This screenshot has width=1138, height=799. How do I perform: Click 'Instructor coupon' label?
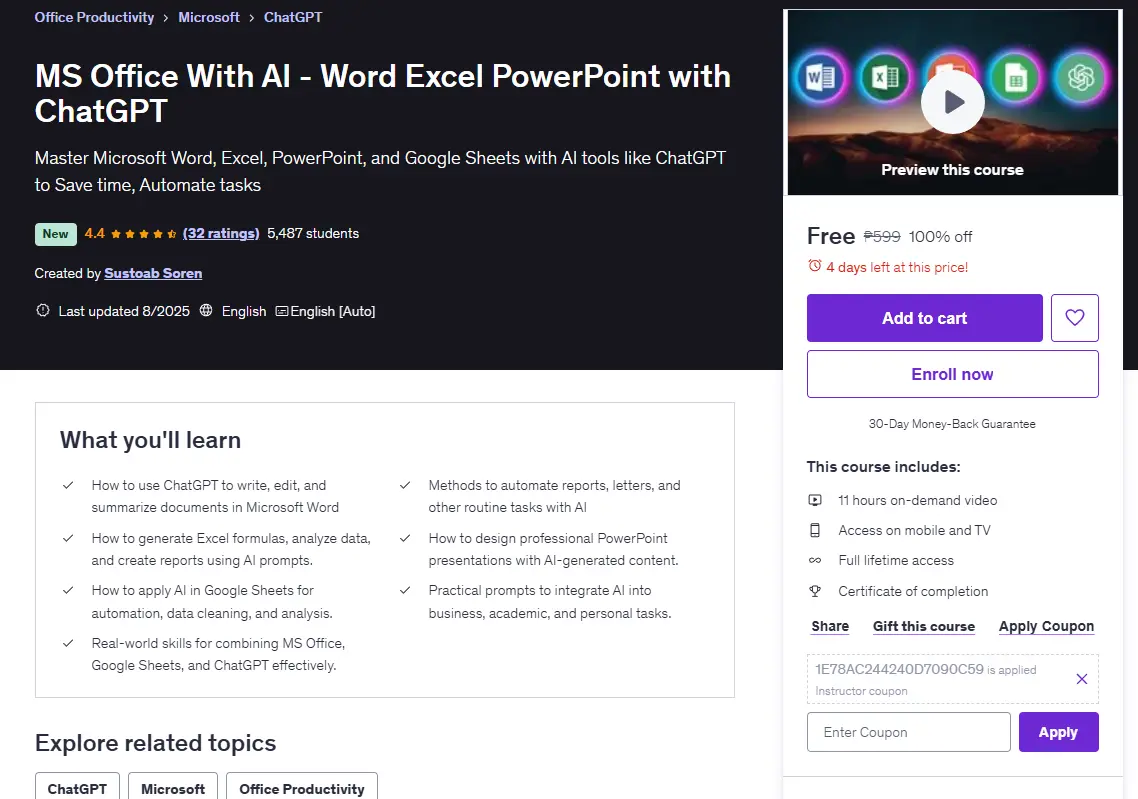pyautogui.click(x=861, y=691)
